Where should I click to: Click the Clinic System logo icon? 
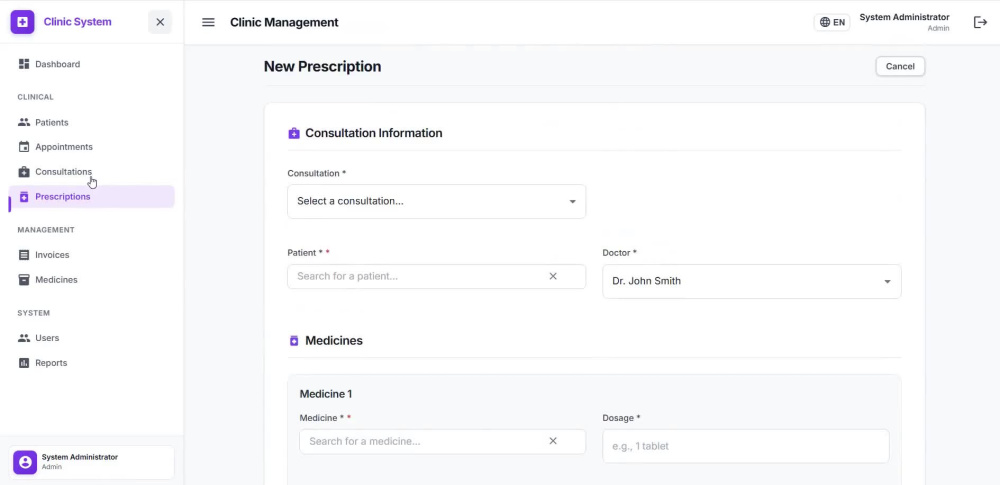[x=22, y=22]
